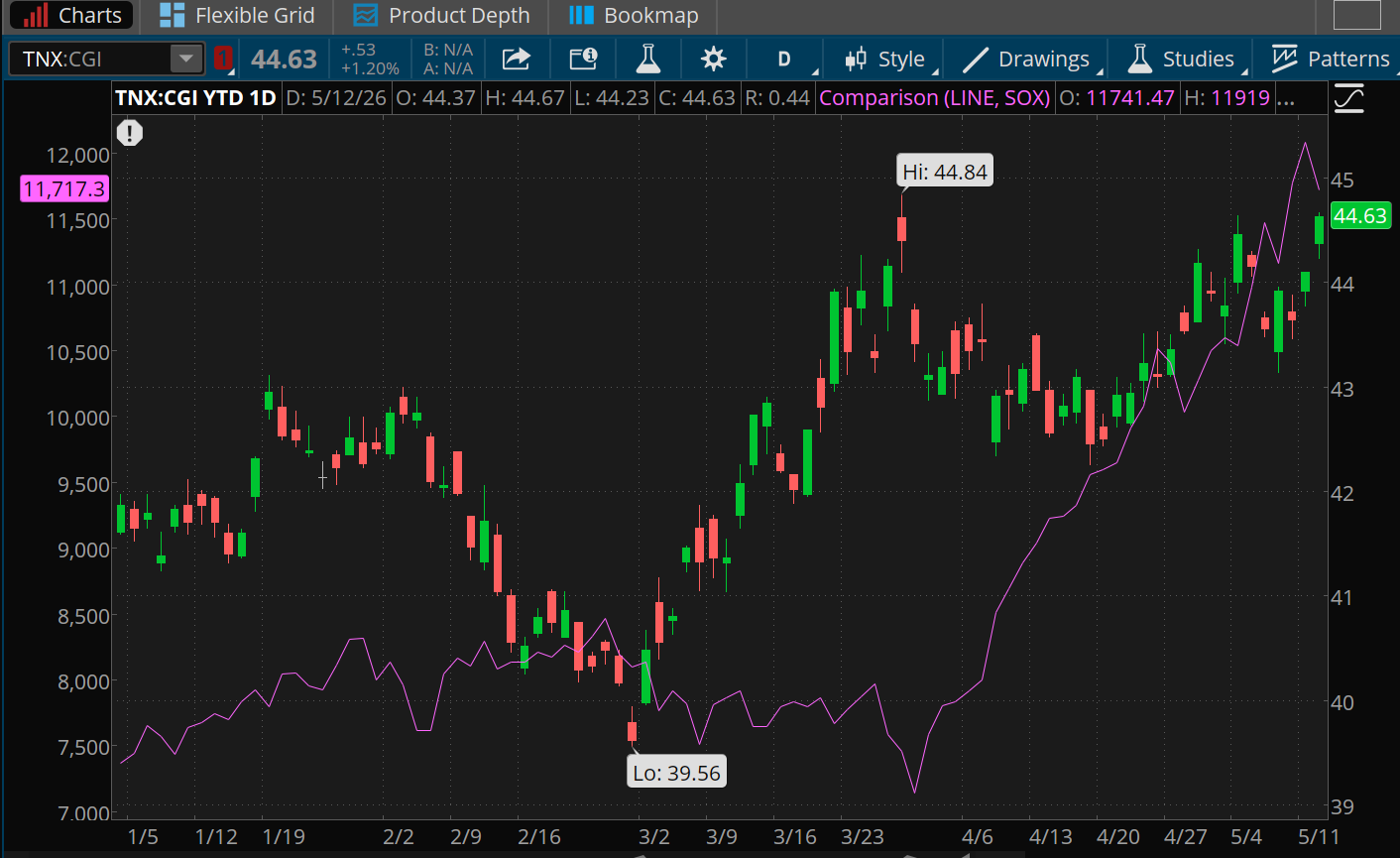Screen dimensions: 1400x858
Task: Click the 7,000 left axis label
Action: pyautogui.click(x=83, y=813)
